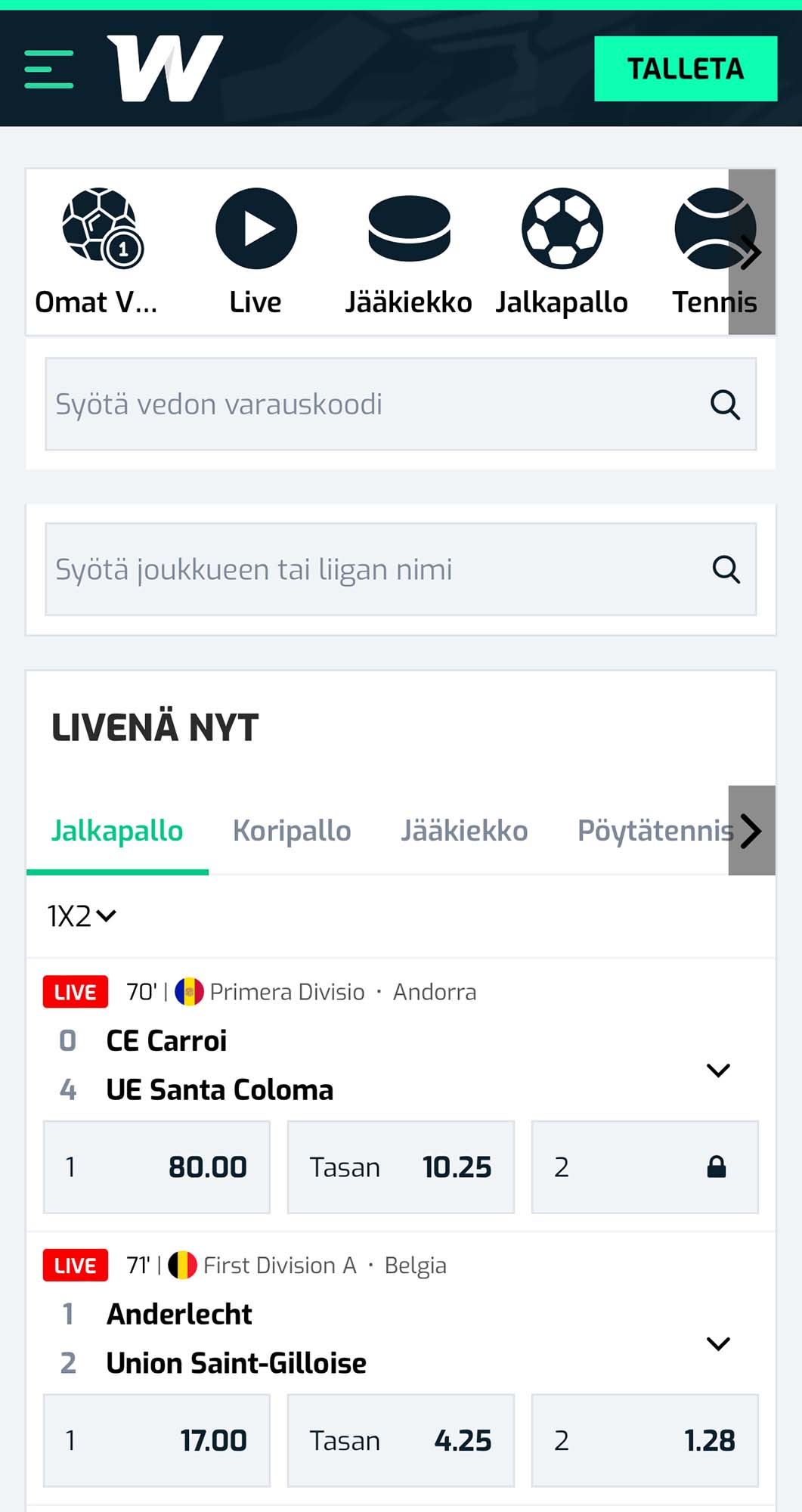Expand the Anderlecht match markets
This screenshot has height=1512, width=802.
718,1344
